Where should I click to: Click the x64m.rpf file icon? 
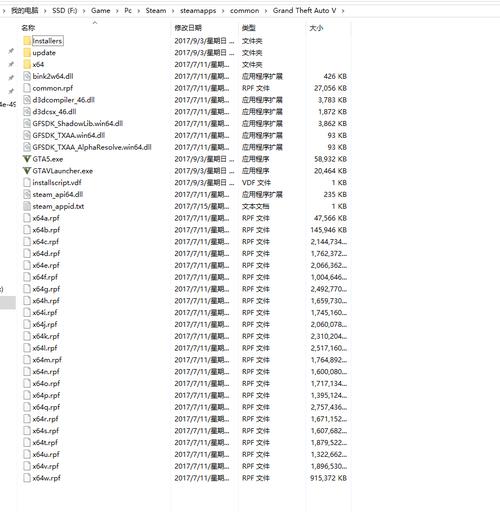pyautogui.click(x=27, y=360)
